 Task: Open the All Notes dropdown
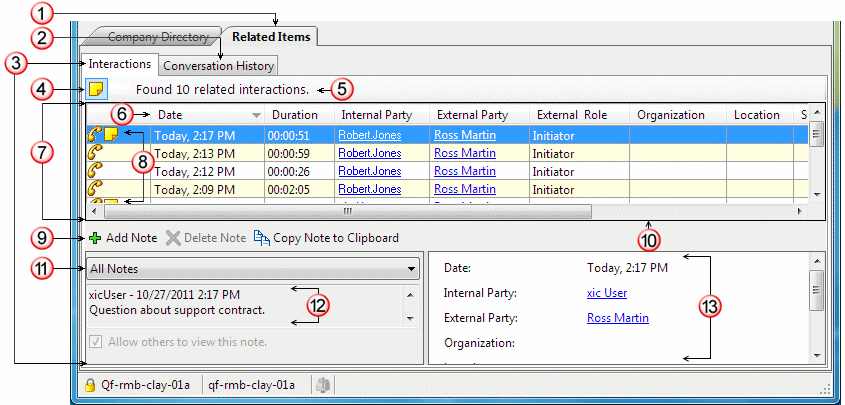tap(411, 268)
